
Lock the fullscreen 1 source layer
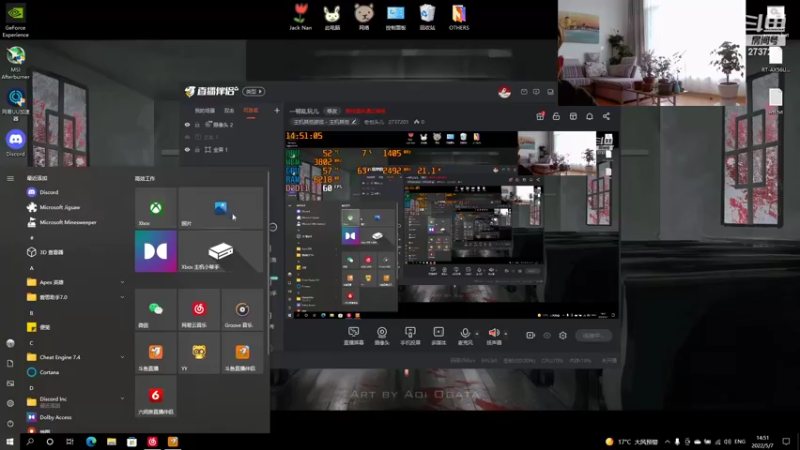tap(197, 149)
